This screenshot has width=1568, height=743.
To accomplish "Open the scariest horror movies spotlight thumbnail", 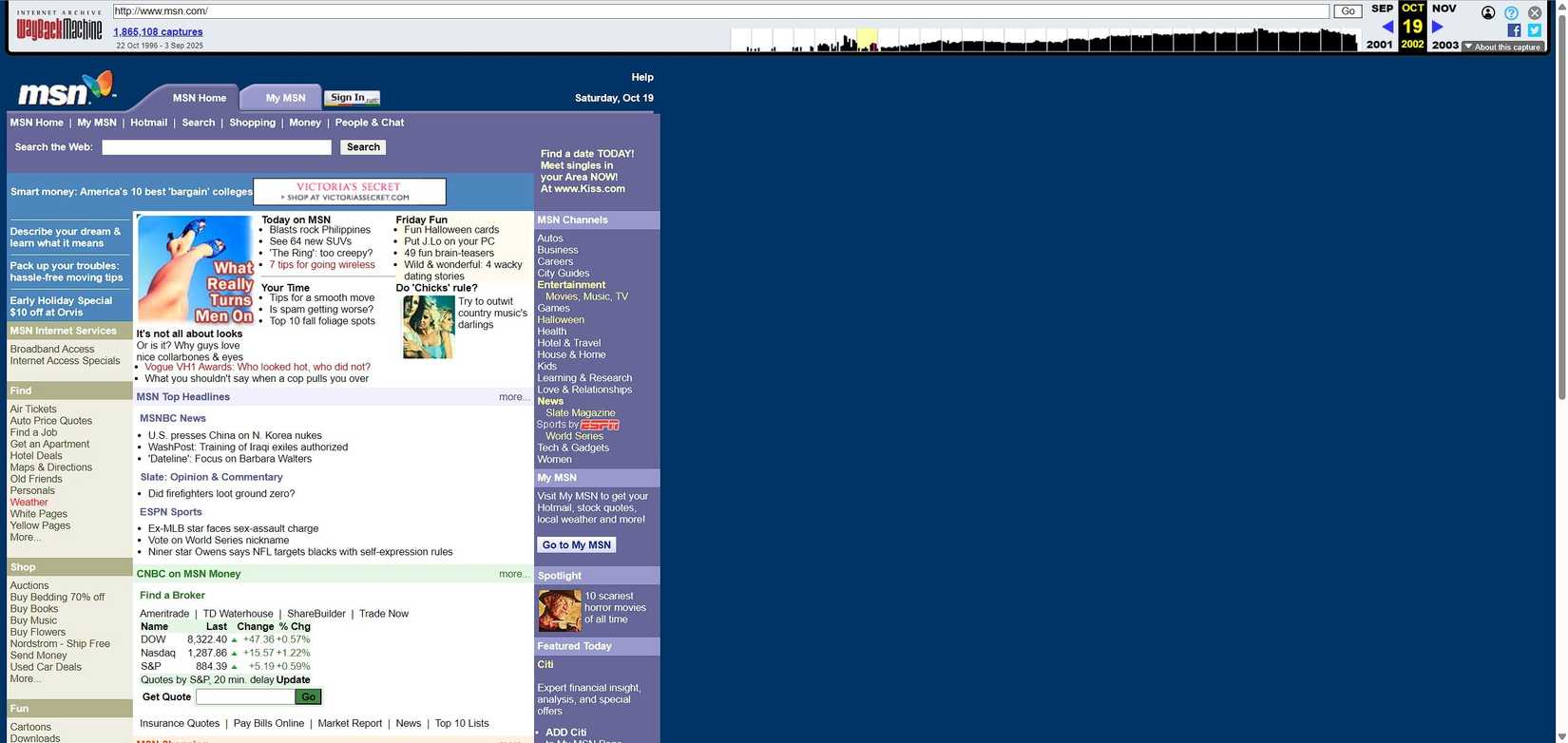I will click(559, 611).
